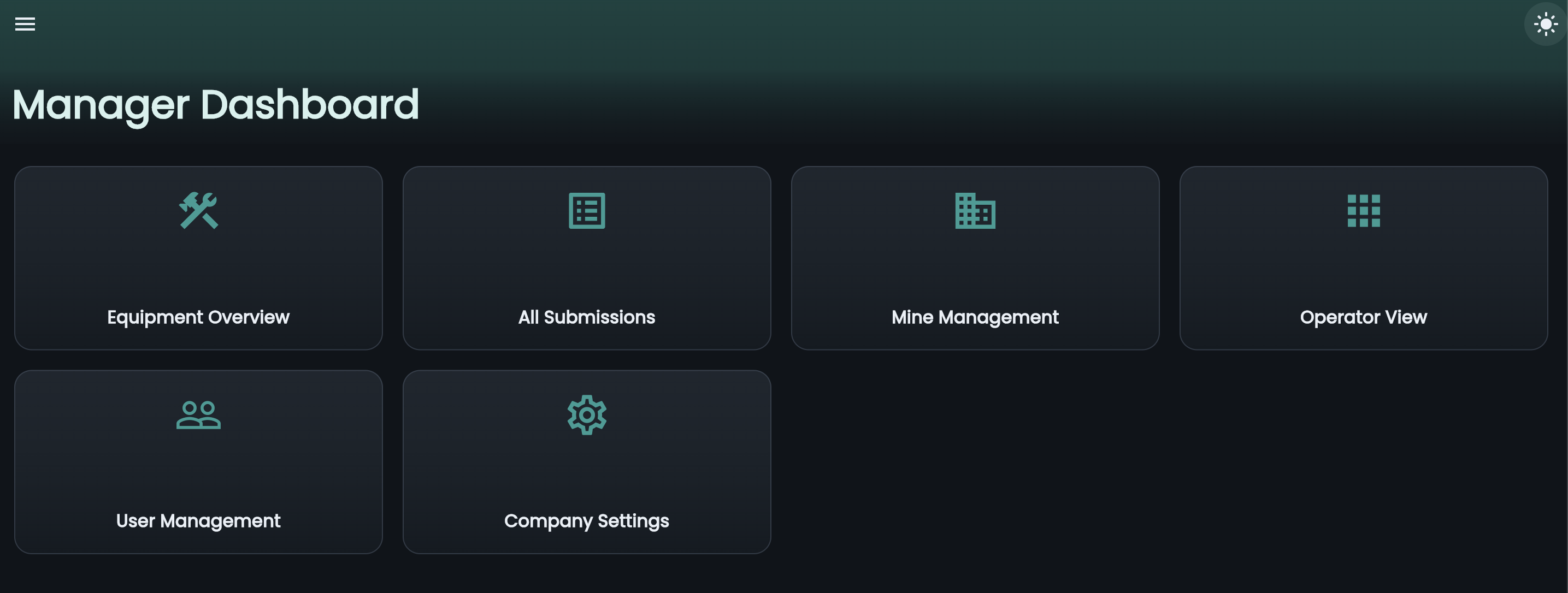This screenshot has height=593, width=1568.
Task: Click the gear icon above Company Settings
Action: point(586,415)
